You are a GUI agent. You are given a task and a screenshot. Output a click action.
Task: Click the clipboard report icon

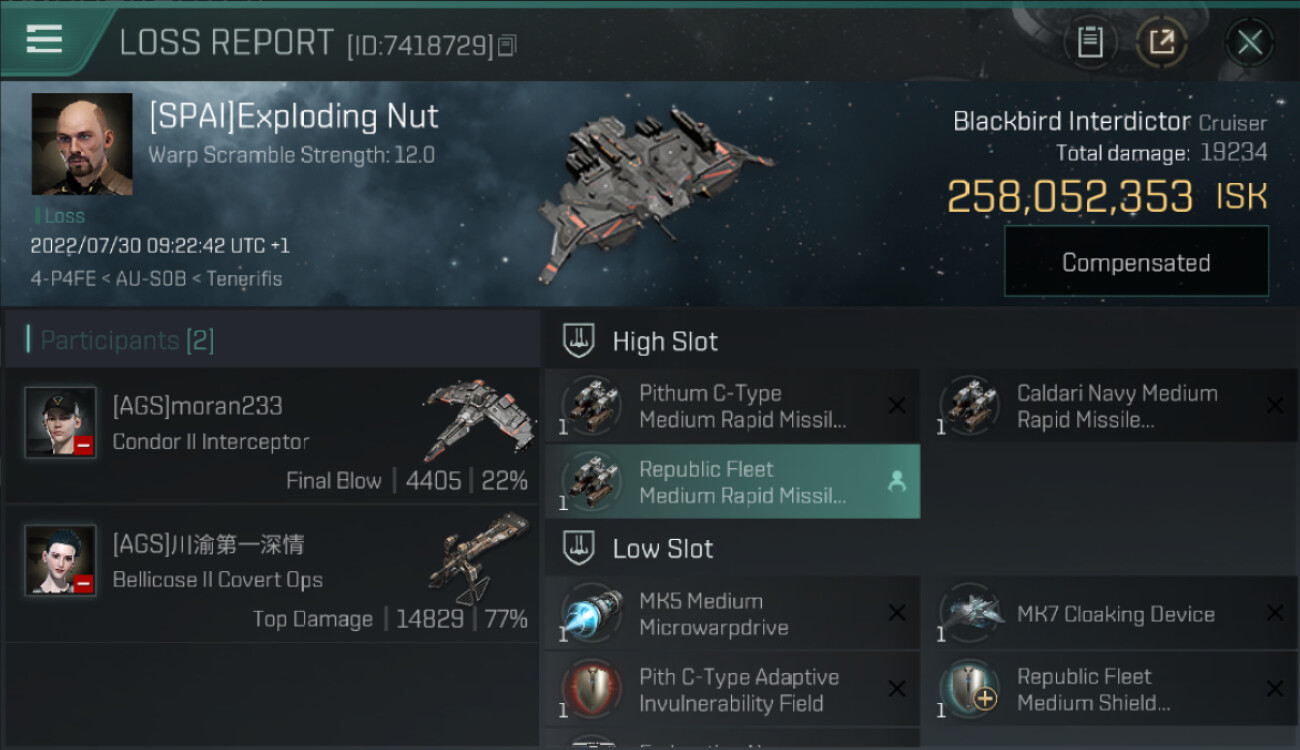1090,42
